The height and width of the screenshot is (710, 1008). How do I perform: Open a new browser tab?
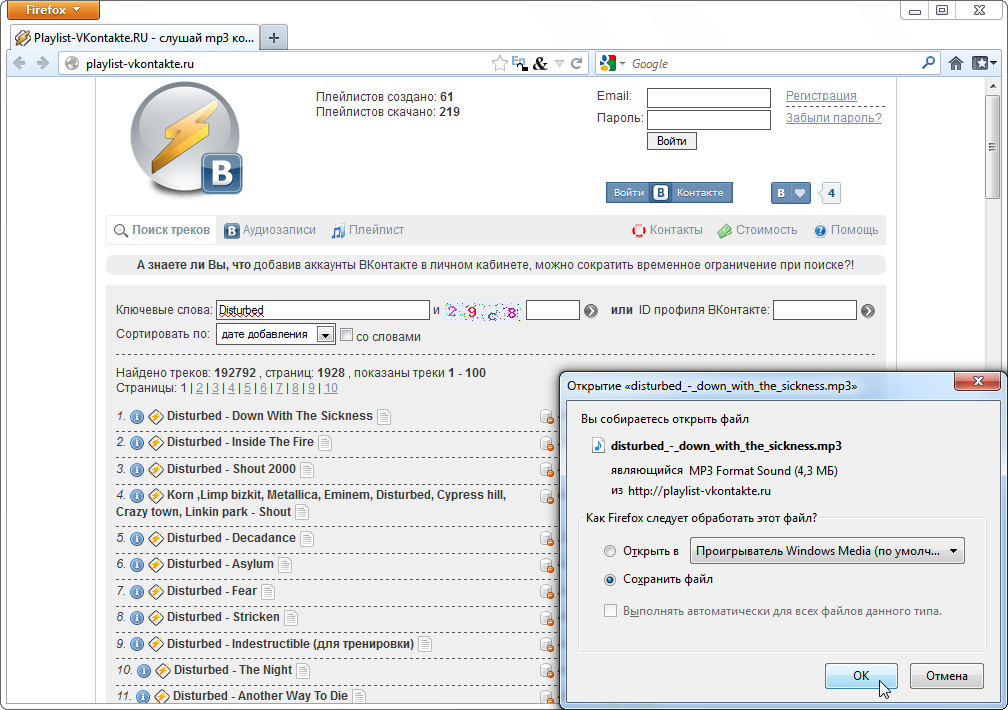pos(274,38)
